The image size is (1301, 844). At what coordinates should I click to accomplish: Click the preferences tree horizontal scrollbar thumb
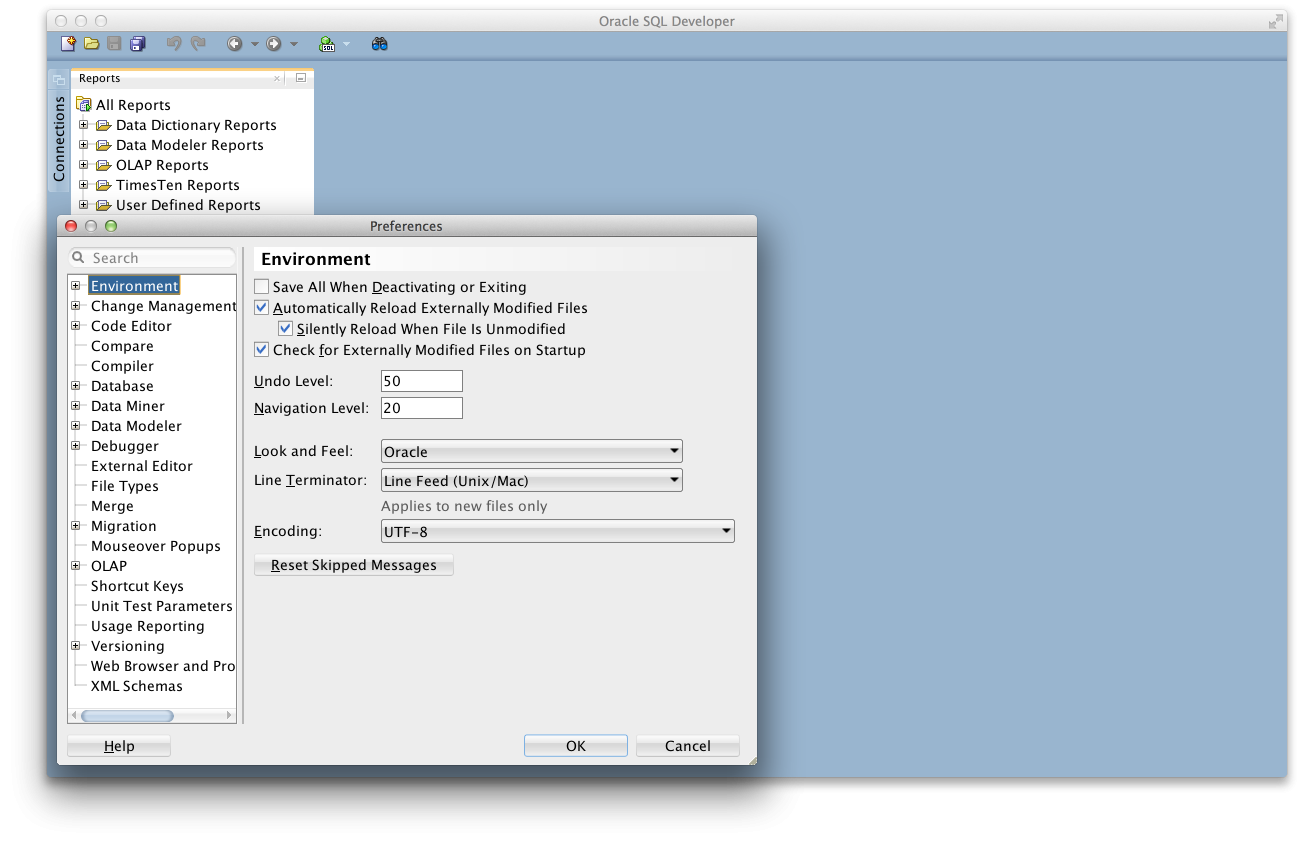coord(127,716)
